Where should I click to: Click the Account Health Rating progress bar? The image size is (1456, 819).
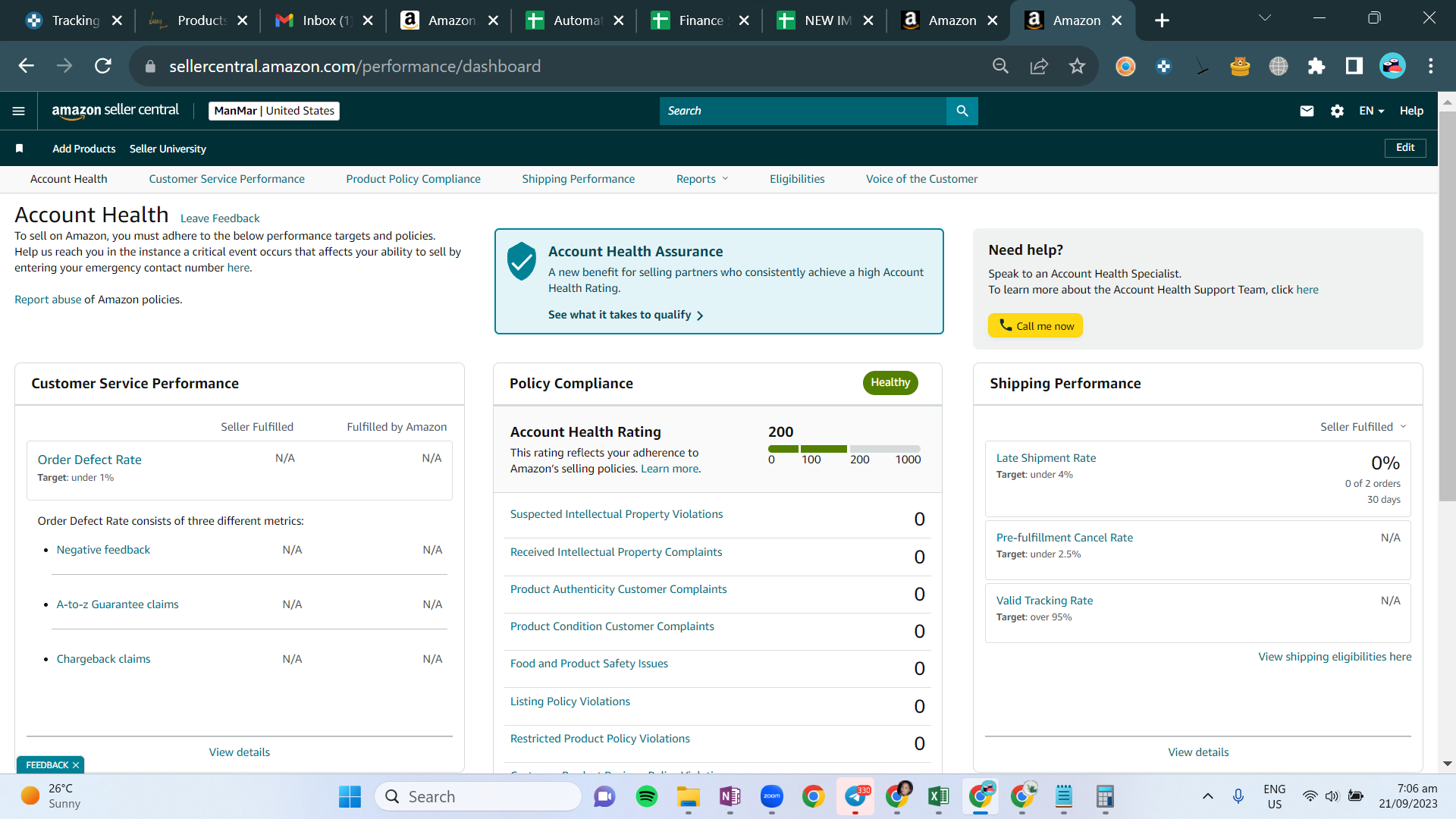(x=844, y=449)
